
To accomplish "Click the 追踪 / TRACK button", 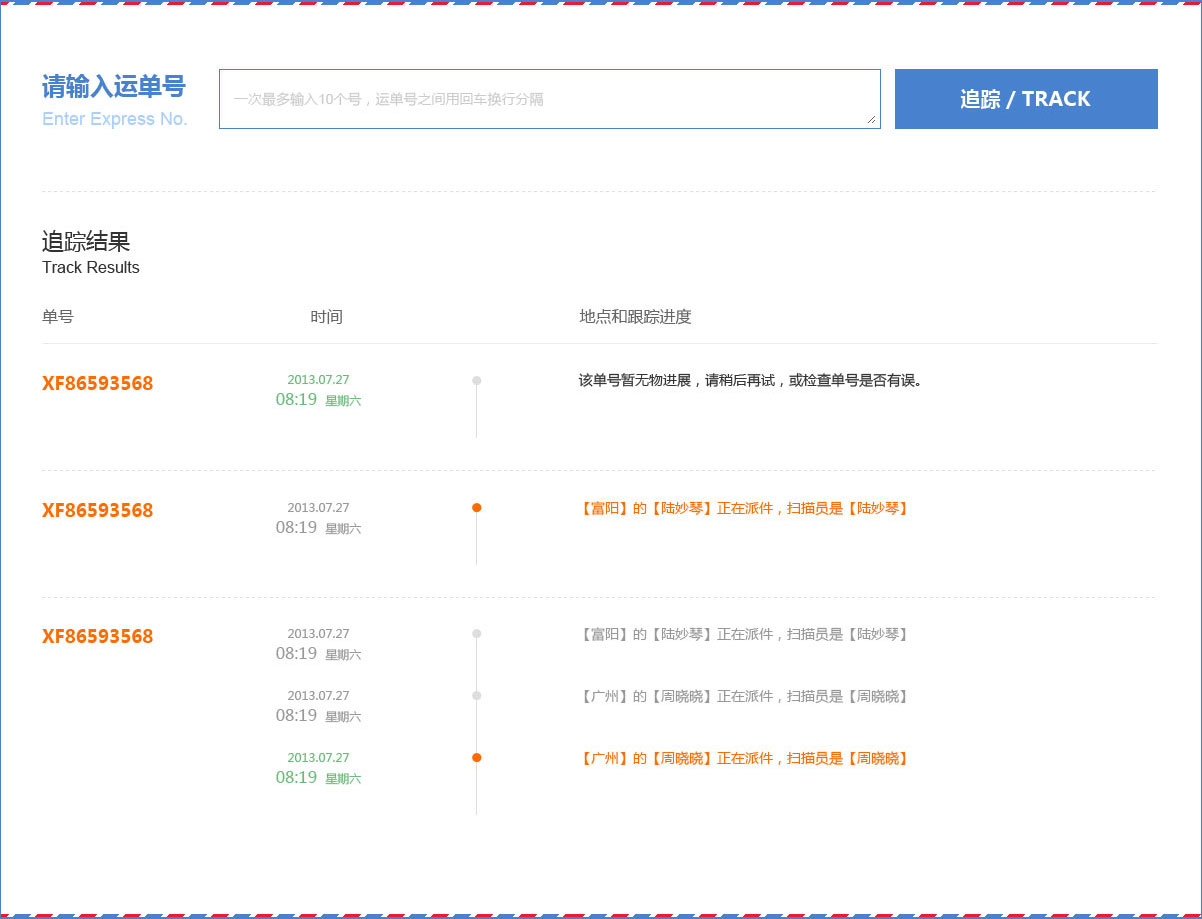I will pos(1025,99).
